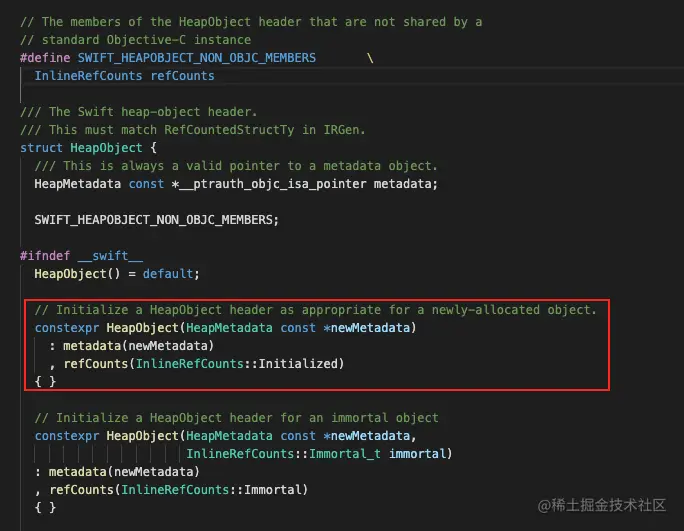Click the comment about newly-allocated object
Screen dimensions: 684x531
click(315, 310)
